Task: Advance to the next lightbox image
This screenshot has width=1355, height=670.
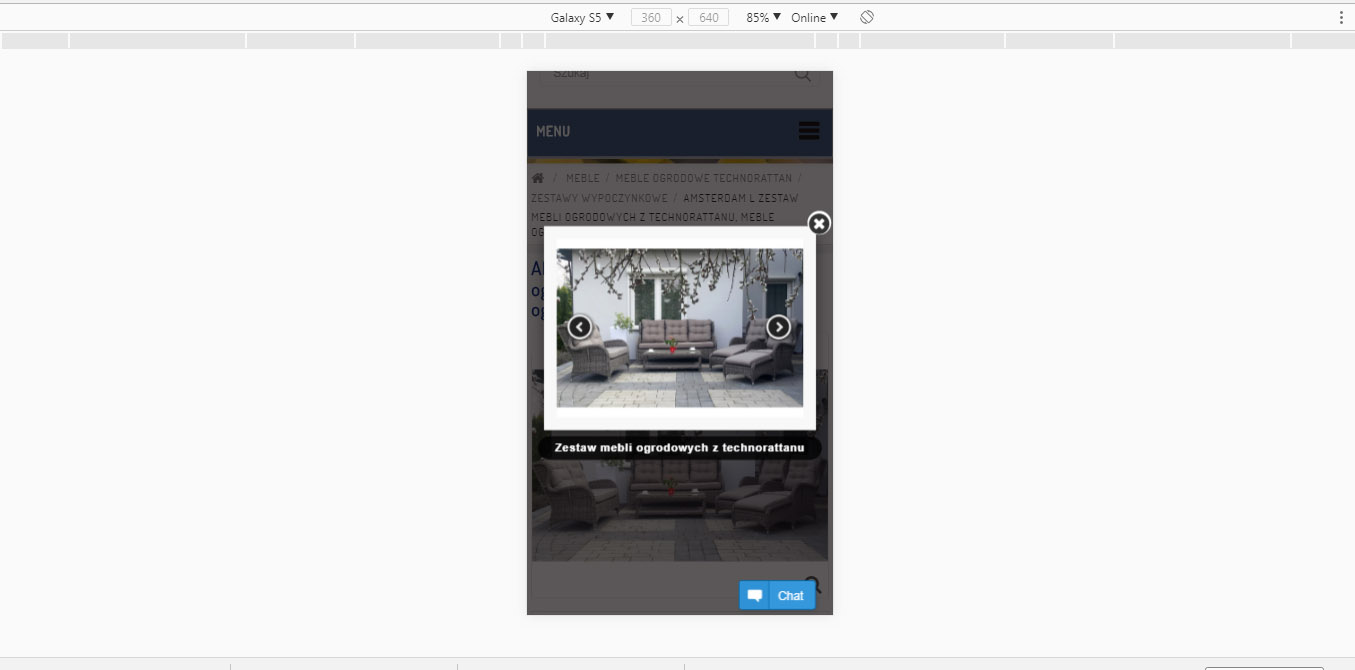Action: coord(778,327)
